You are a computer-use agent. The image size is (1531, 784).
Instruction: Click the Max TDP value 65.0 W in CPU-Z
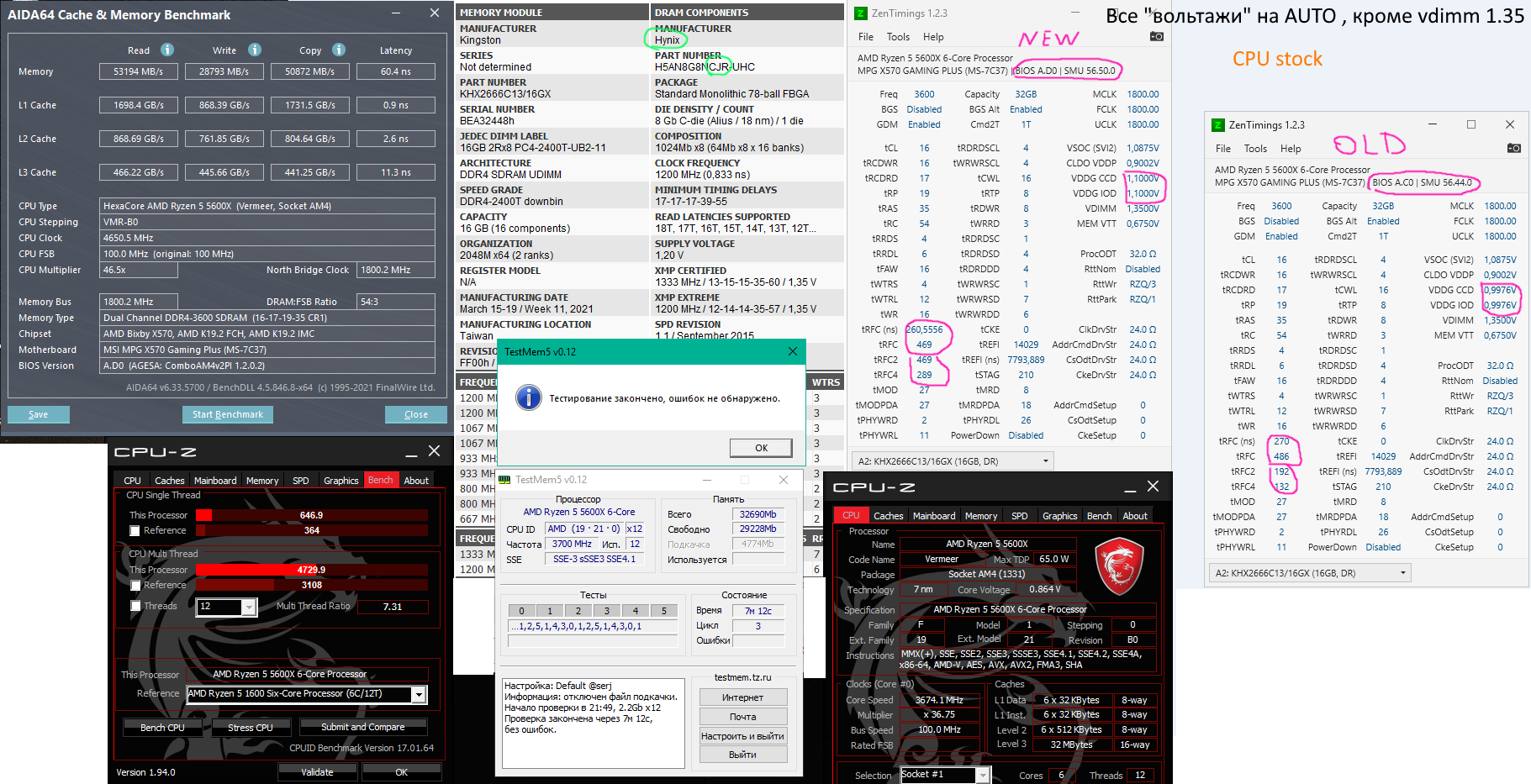1054,559
